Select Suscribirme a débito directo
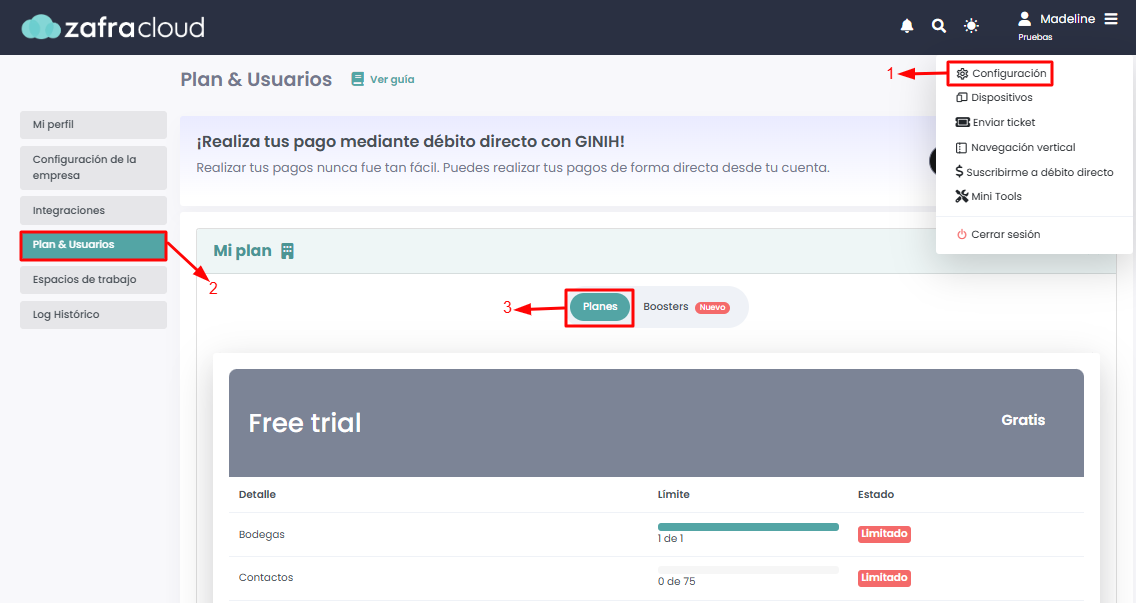Image resolution: width=1136 pixels, height=603 pixels. 1035,172
